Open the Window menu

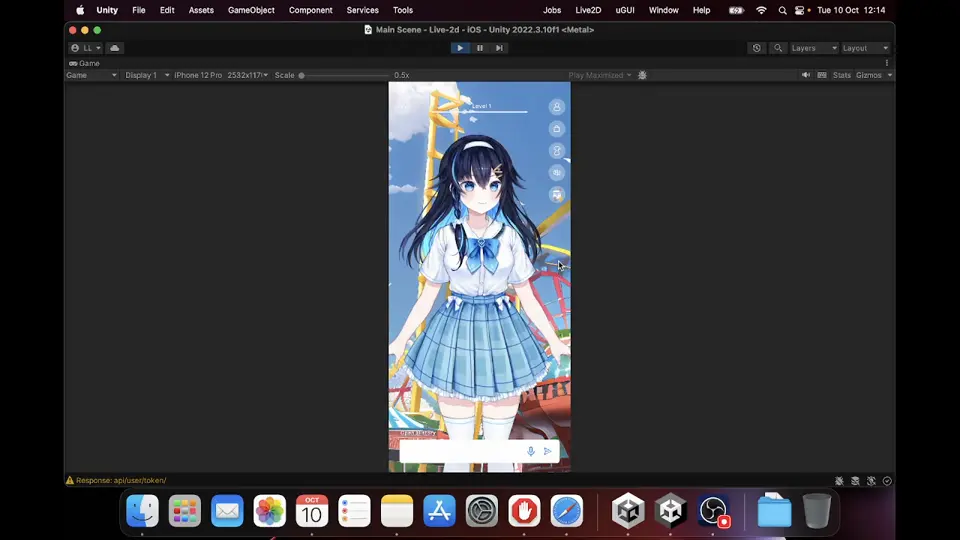(x=664, y=10)
